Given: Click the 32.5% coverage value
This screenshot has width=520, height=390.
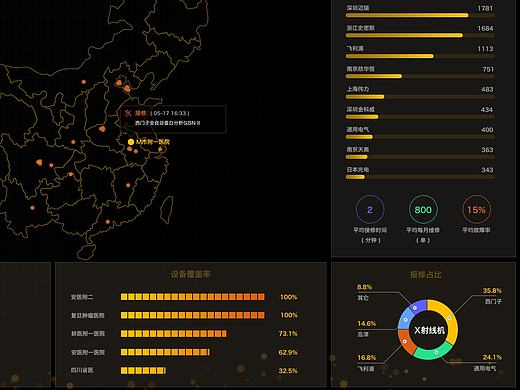Looking at the screenshot, I should [x=288, y=371].
